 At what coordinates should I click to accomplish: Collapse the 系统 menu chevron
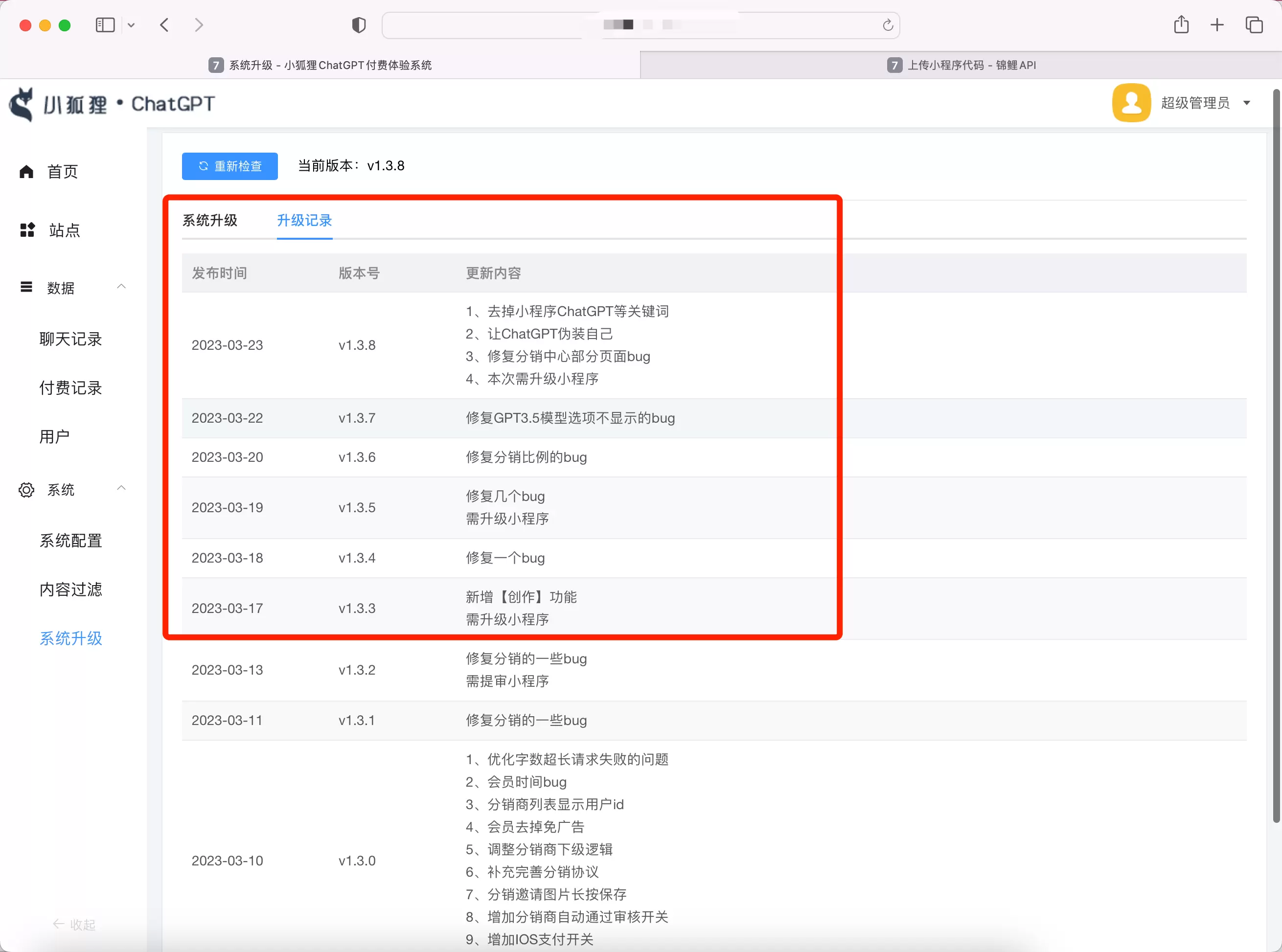pyautogui.click(x=121, y=488)
